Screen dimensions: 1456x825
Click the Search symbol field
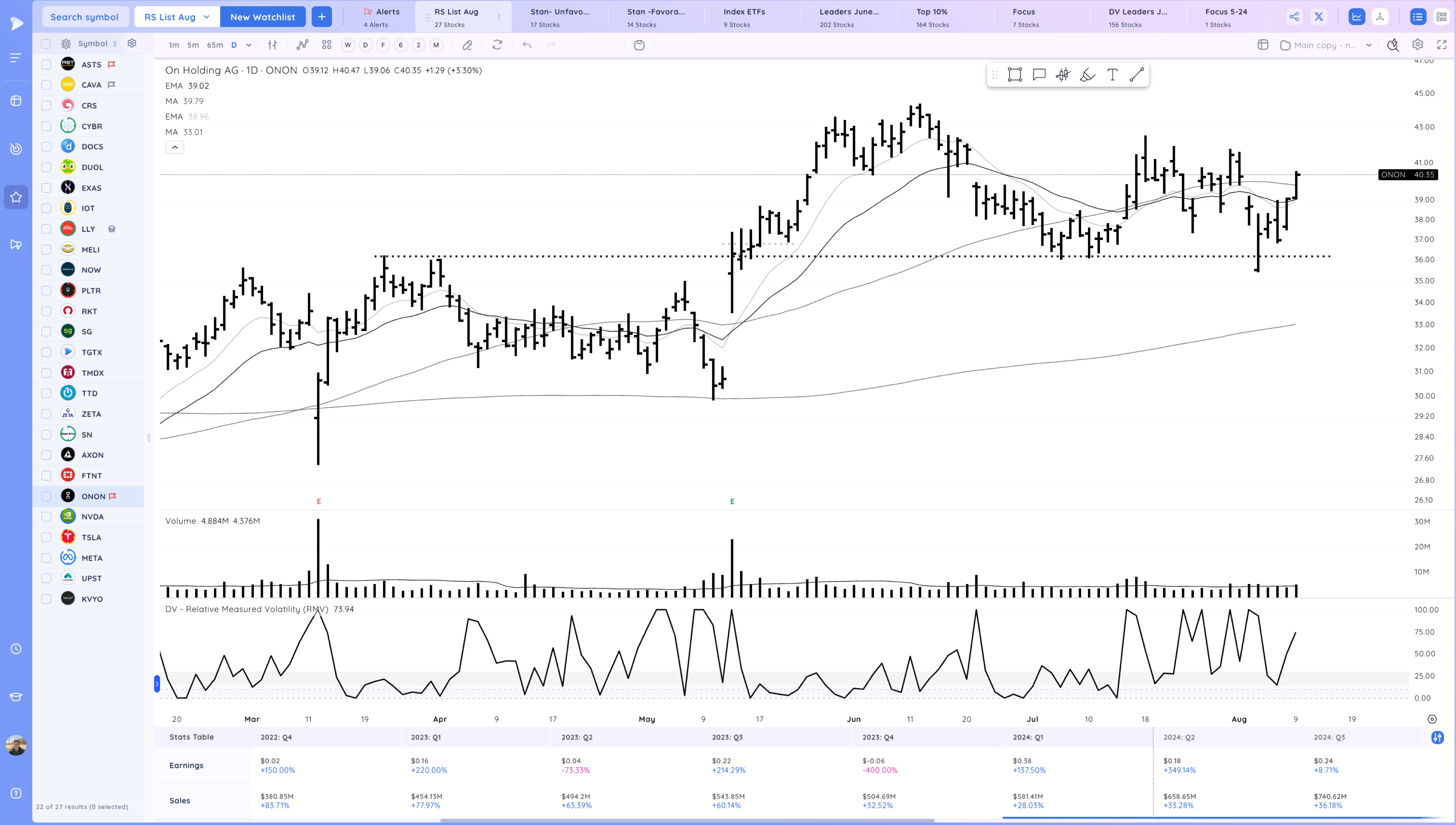(x=84, y=17)
